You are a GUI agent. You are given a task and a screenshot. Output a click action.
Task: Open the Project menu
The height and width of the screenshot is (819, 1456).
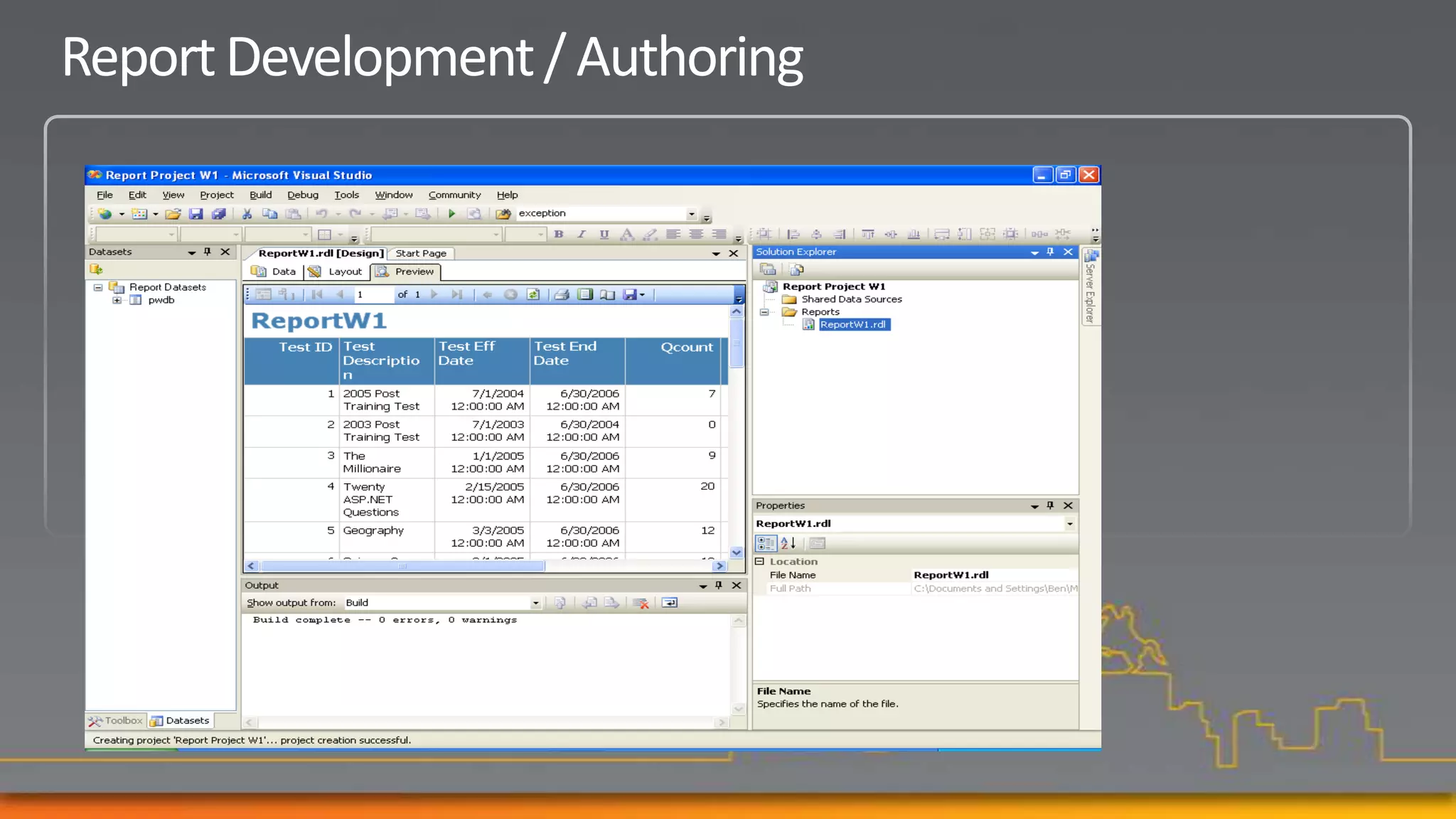point(217,195)
